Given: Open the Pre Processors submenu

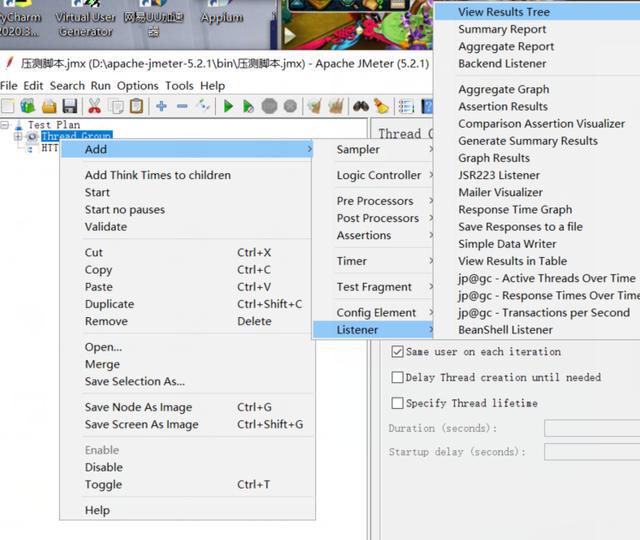Looking at the screenshot, I should click(373, 201).
